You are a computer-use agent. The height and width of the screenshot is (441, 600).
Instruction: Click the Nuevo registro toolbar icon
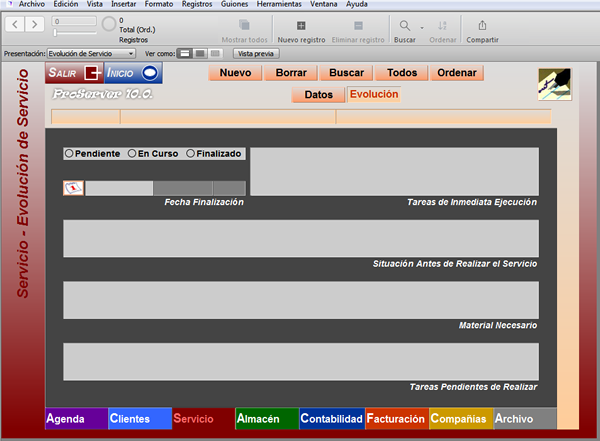click(x=301, y=26)
